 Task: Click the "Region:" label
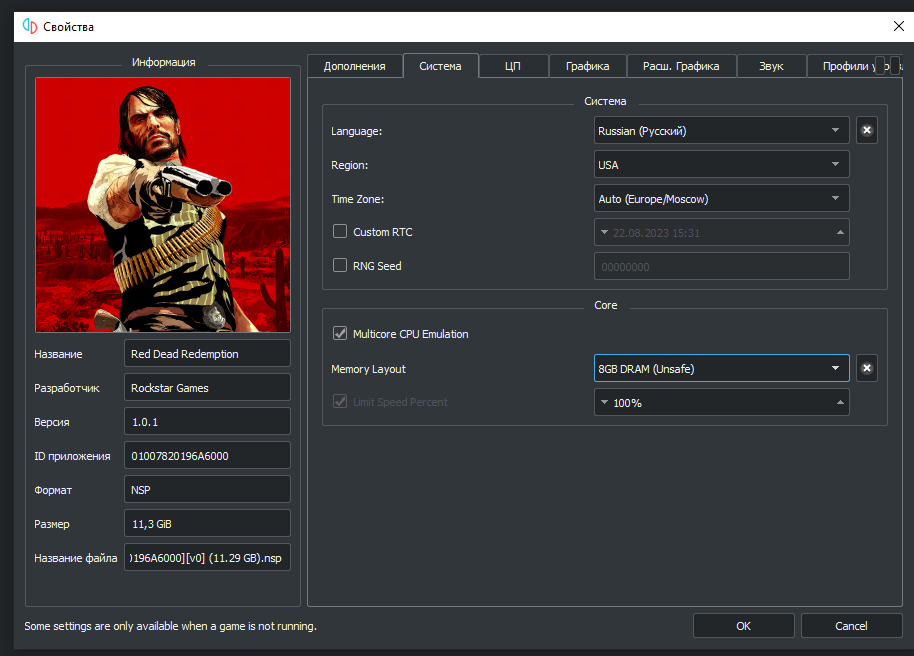tap(350, 165)
